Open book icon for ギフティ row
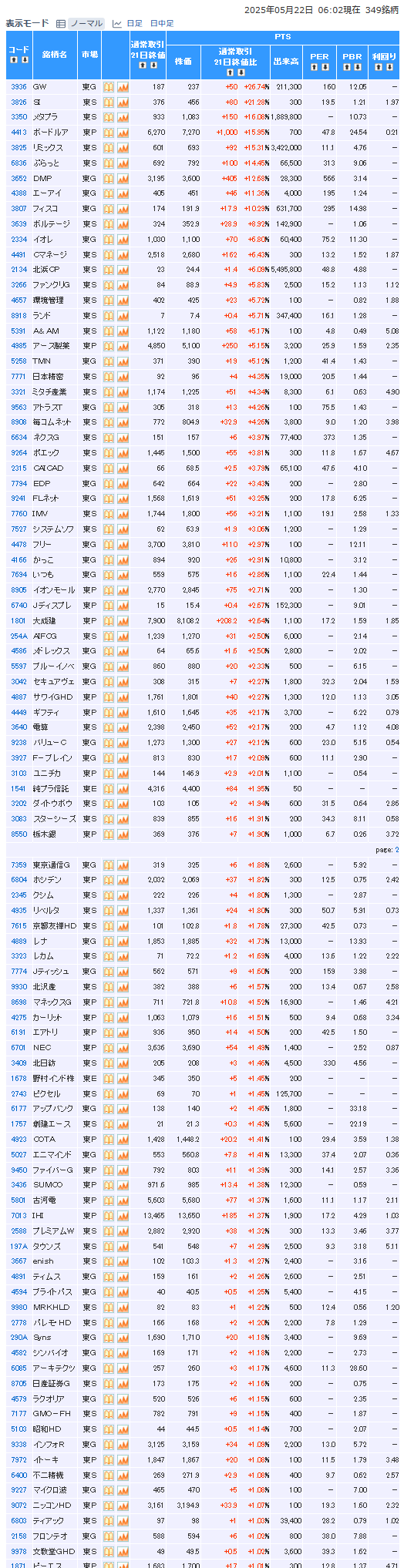Image resolution: width=404 pixels, height=1568 pixels. 109,713
